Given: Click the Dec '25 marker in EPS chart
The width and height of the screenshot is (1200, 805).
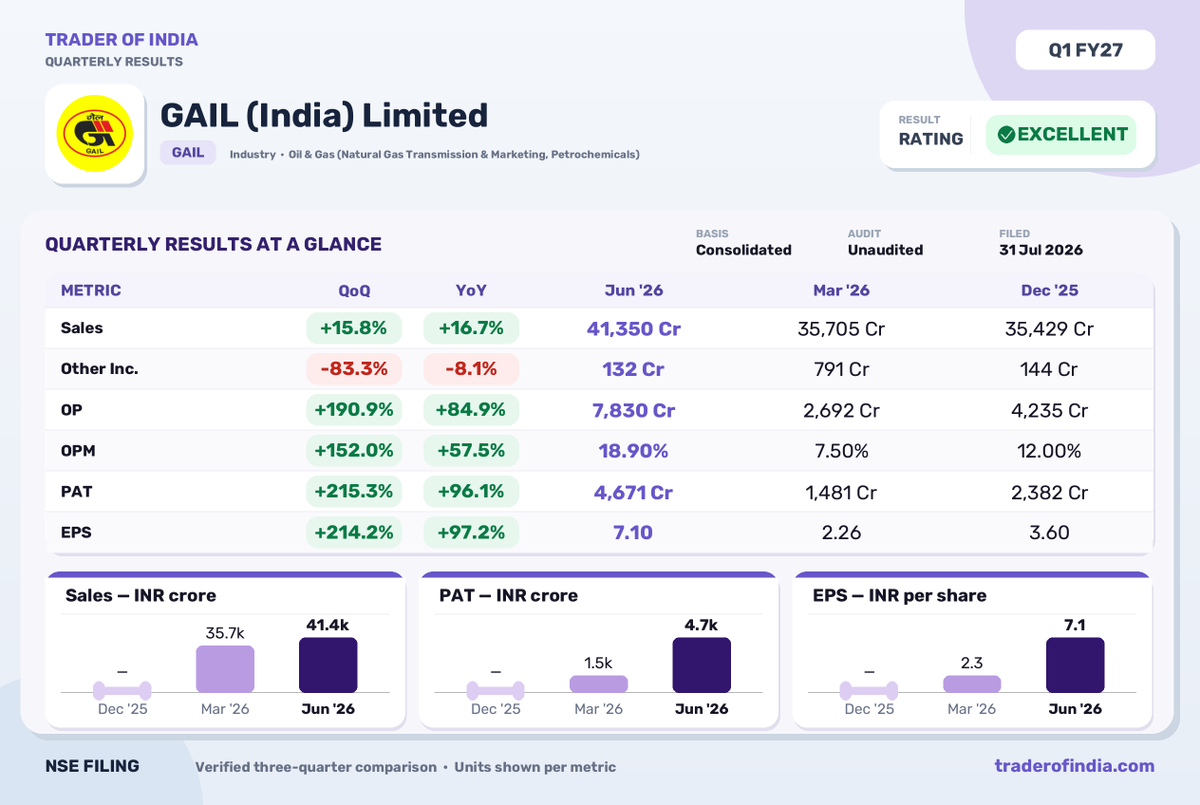Looking at the screenshot, I should click(869, 690).
